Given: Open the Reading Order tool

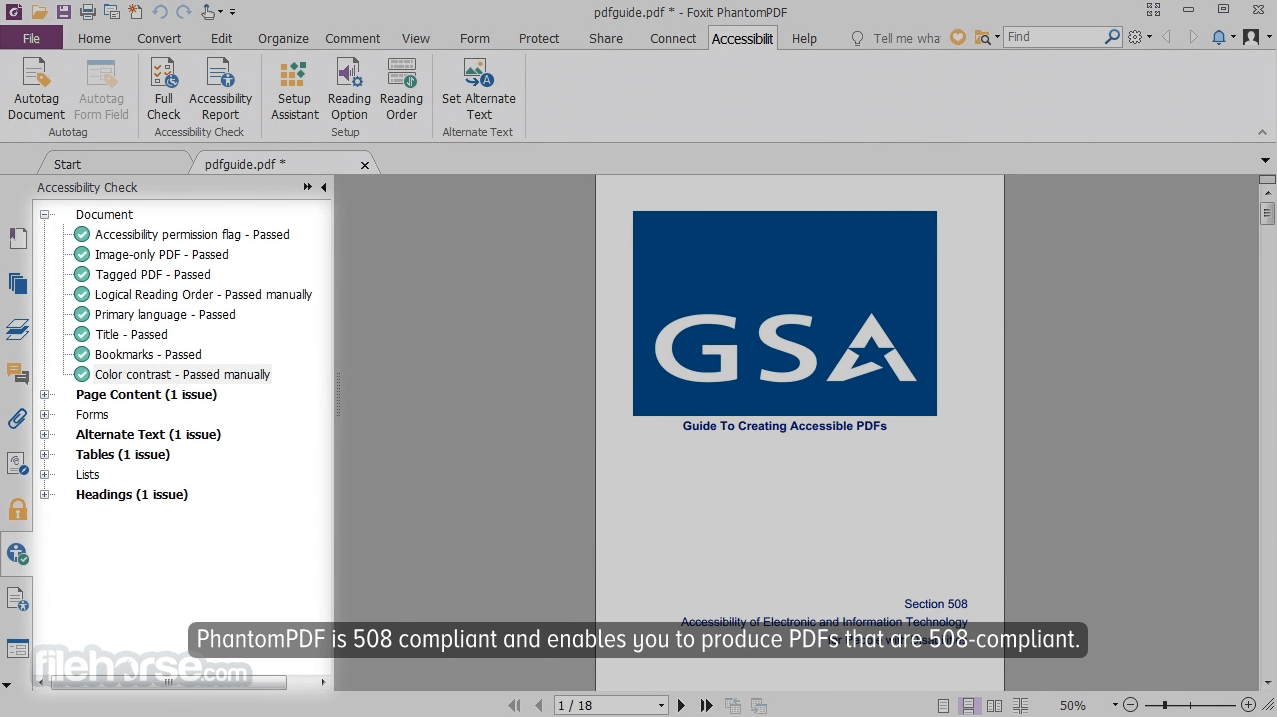Looking at the screenshot, I should (x=401, y=90).
